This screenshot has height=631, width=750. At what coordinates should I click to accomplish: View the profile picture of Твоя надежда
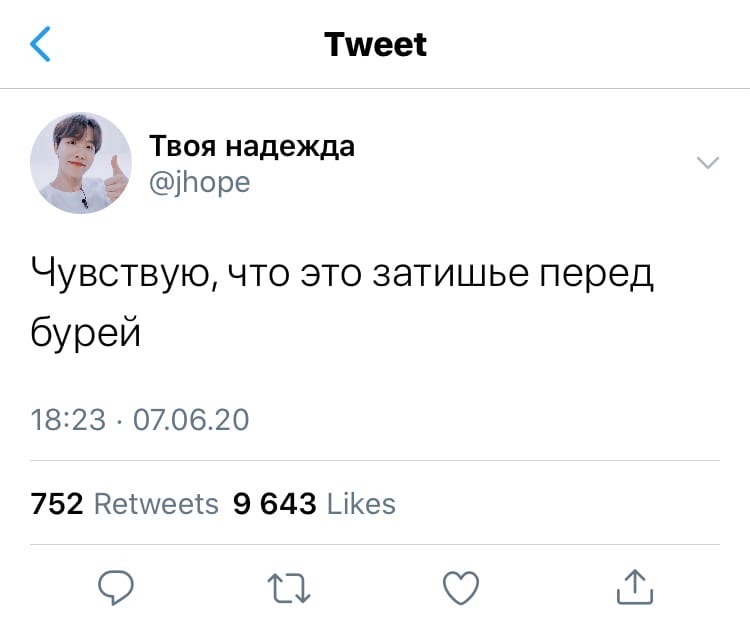click(x=81, y=163)
